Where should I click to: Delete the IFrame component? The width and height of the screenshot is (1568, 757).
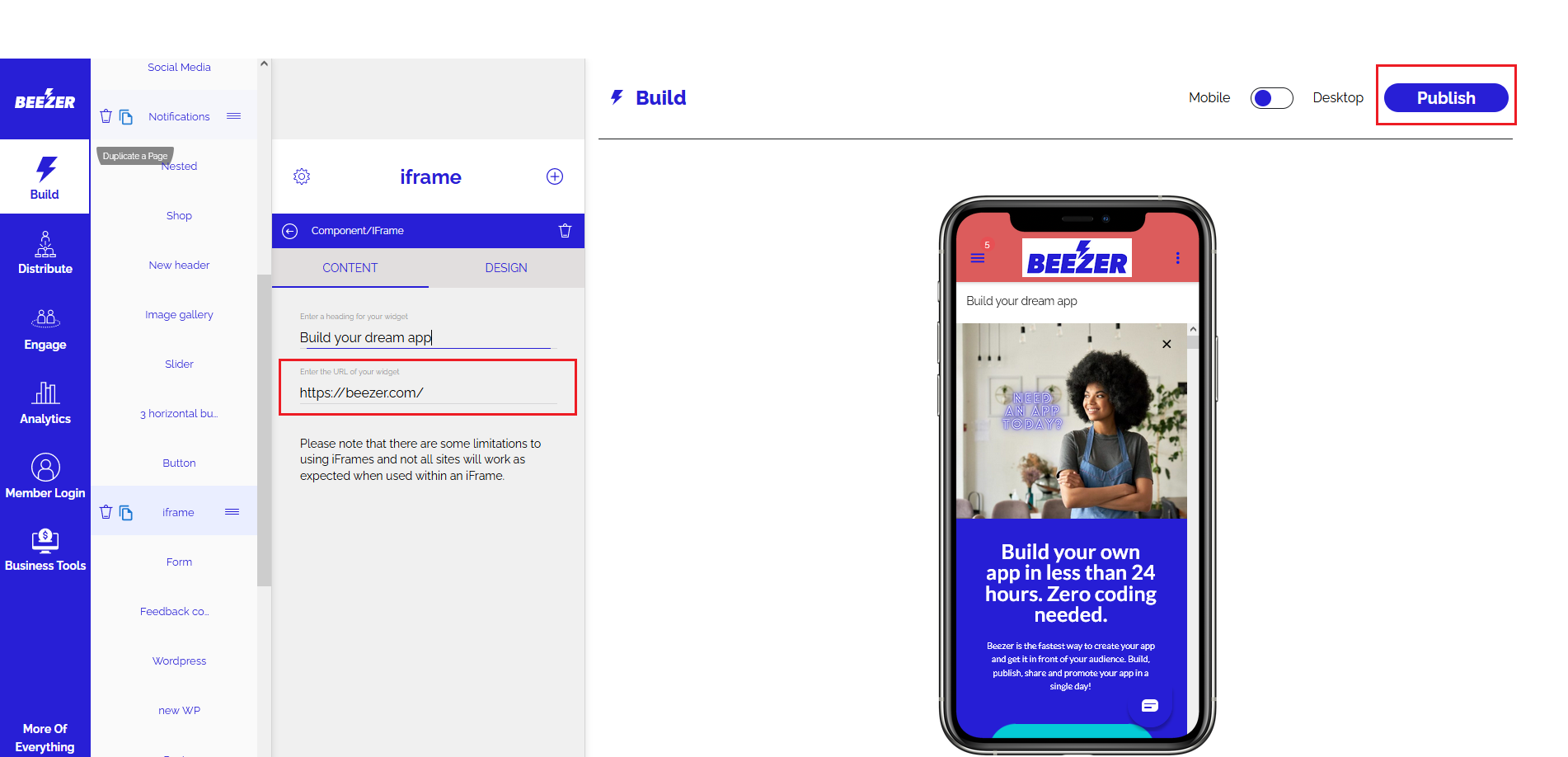pyautogui.click(x=565, y=231)
